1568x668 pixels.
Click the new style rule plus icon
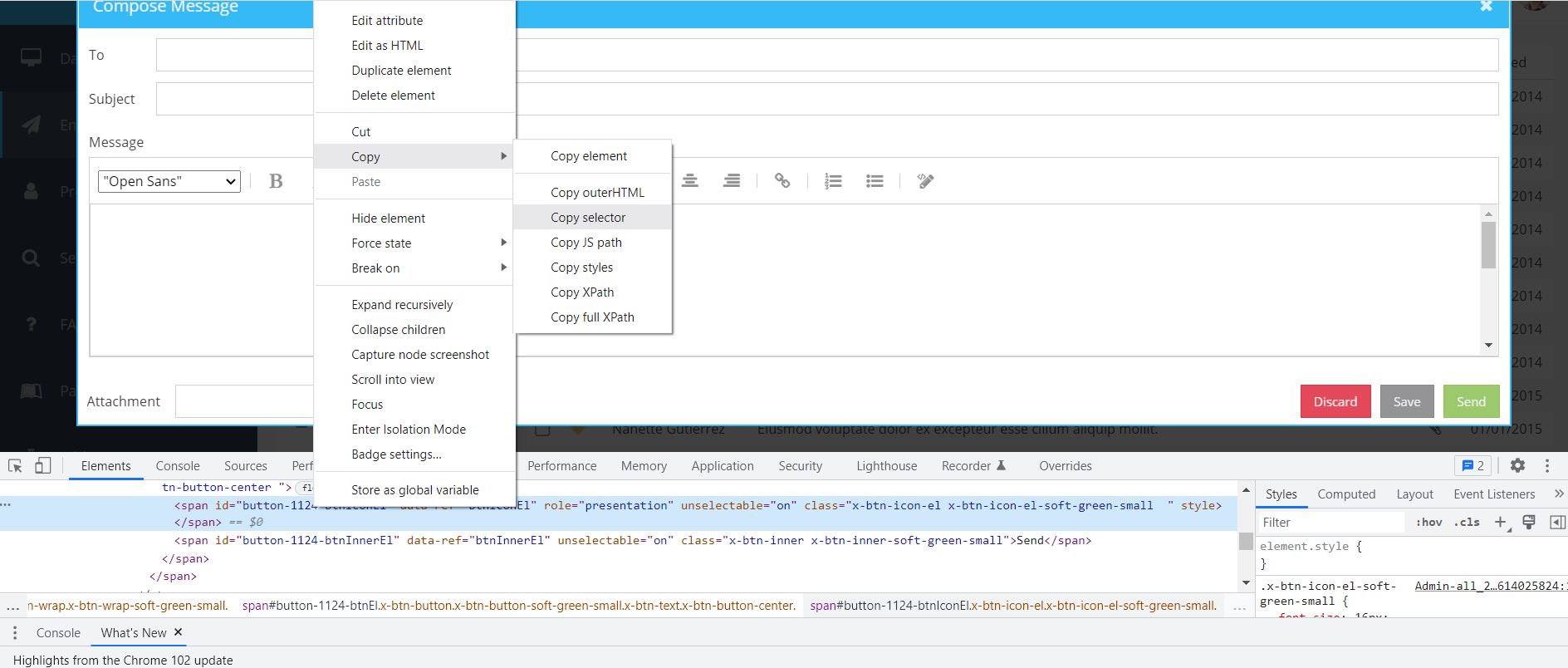coord(1500,523)
